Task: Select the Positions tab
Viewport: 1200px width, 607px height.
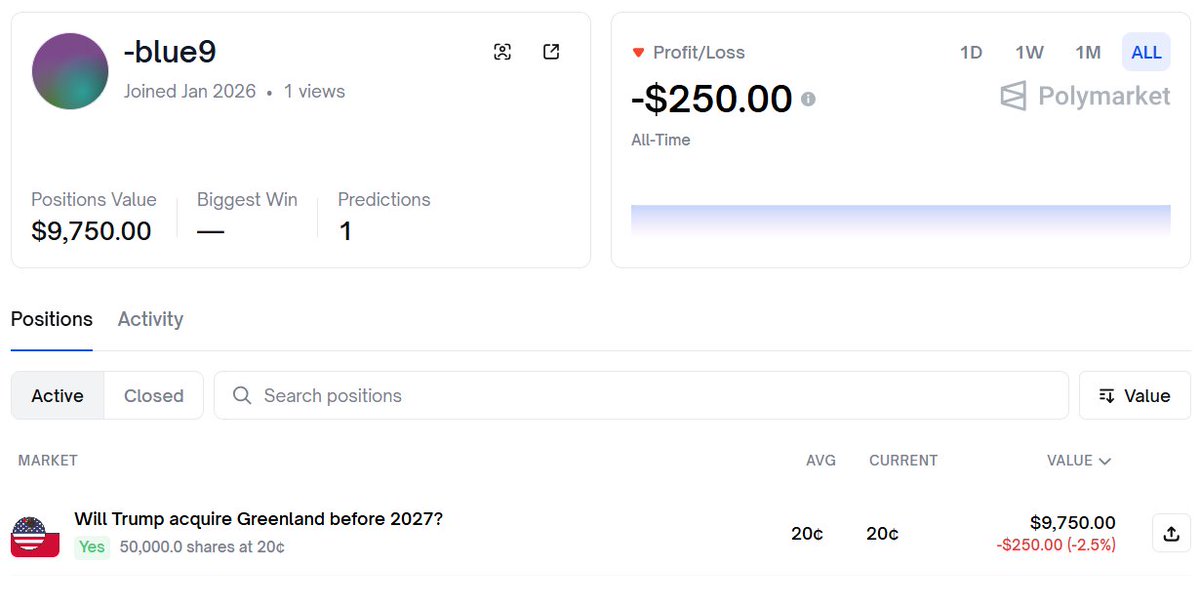Action: [x=52, y=319]
